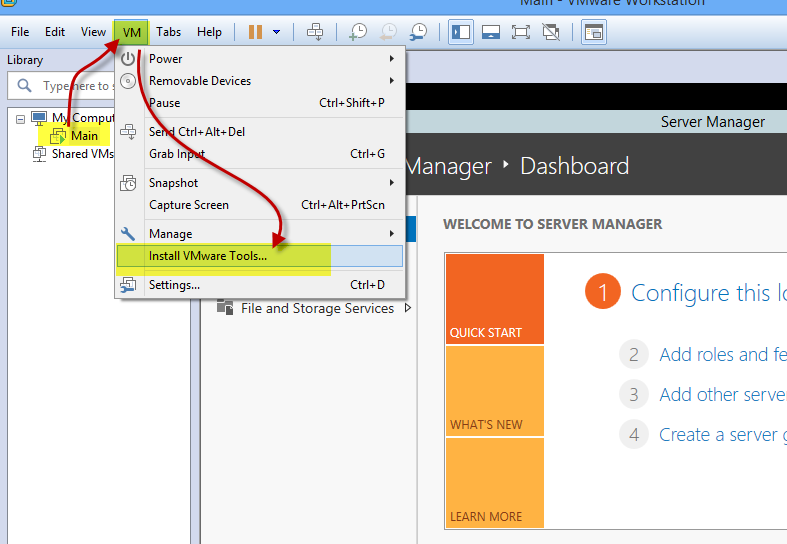This screenshot has width=787, height=544.
Task: Choose Pause from the VM menu
Action: (x=260, y=103)
